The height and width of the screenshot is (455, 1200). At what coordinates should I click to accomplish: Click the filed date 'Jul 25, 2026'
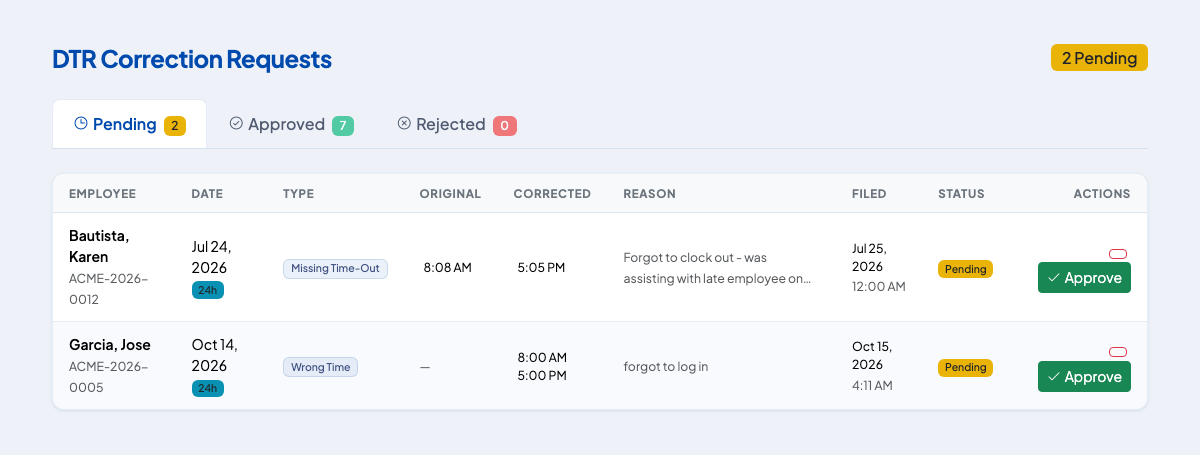(x=869, y=257)
